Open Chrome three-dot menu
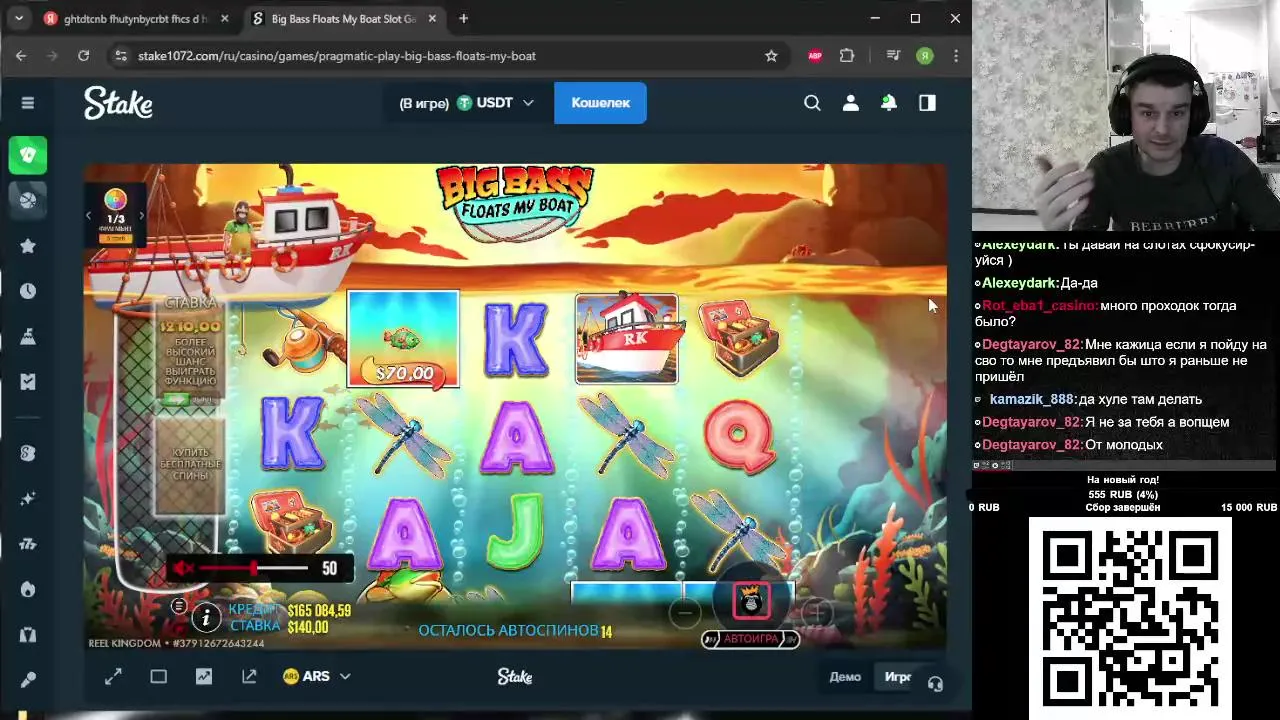1280x720 pixels. [x=957, y=56]
